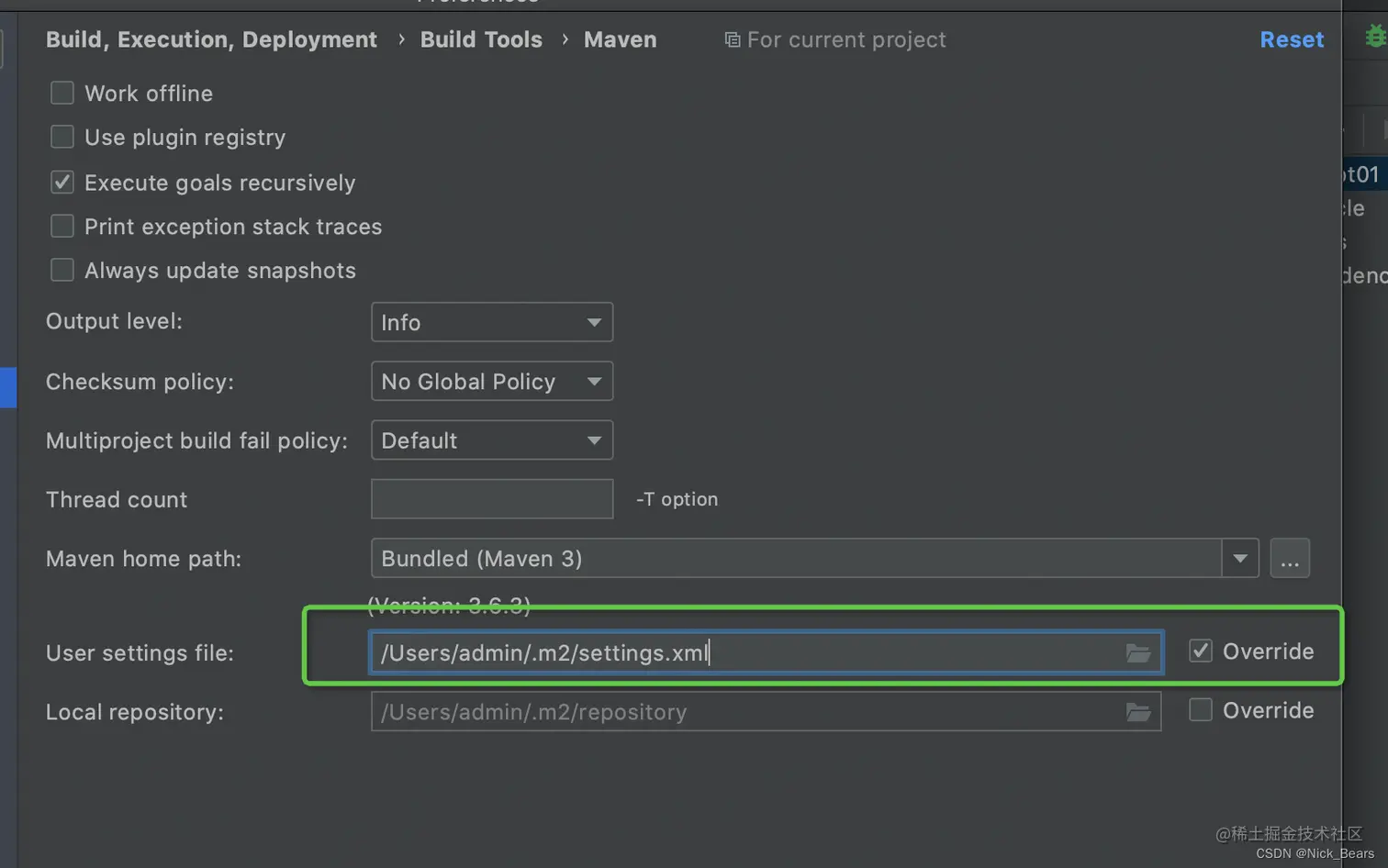Viewport: 1388px width, 868px height.
Task: Click Build, Execution, Deployment breadcrumb
Action: click(x=211, y=39)
